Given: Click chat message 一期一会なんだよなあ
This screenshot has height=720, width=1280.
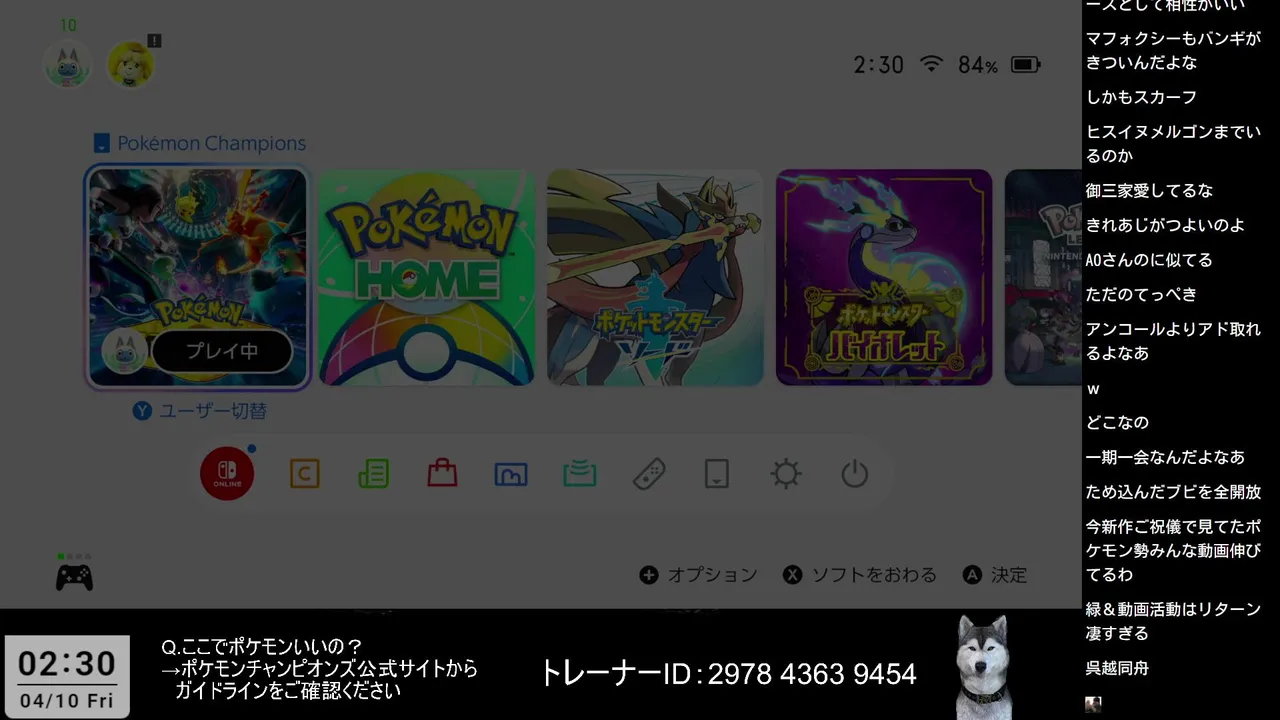Looking at the screenshot, I should [x=1165, y=457].
